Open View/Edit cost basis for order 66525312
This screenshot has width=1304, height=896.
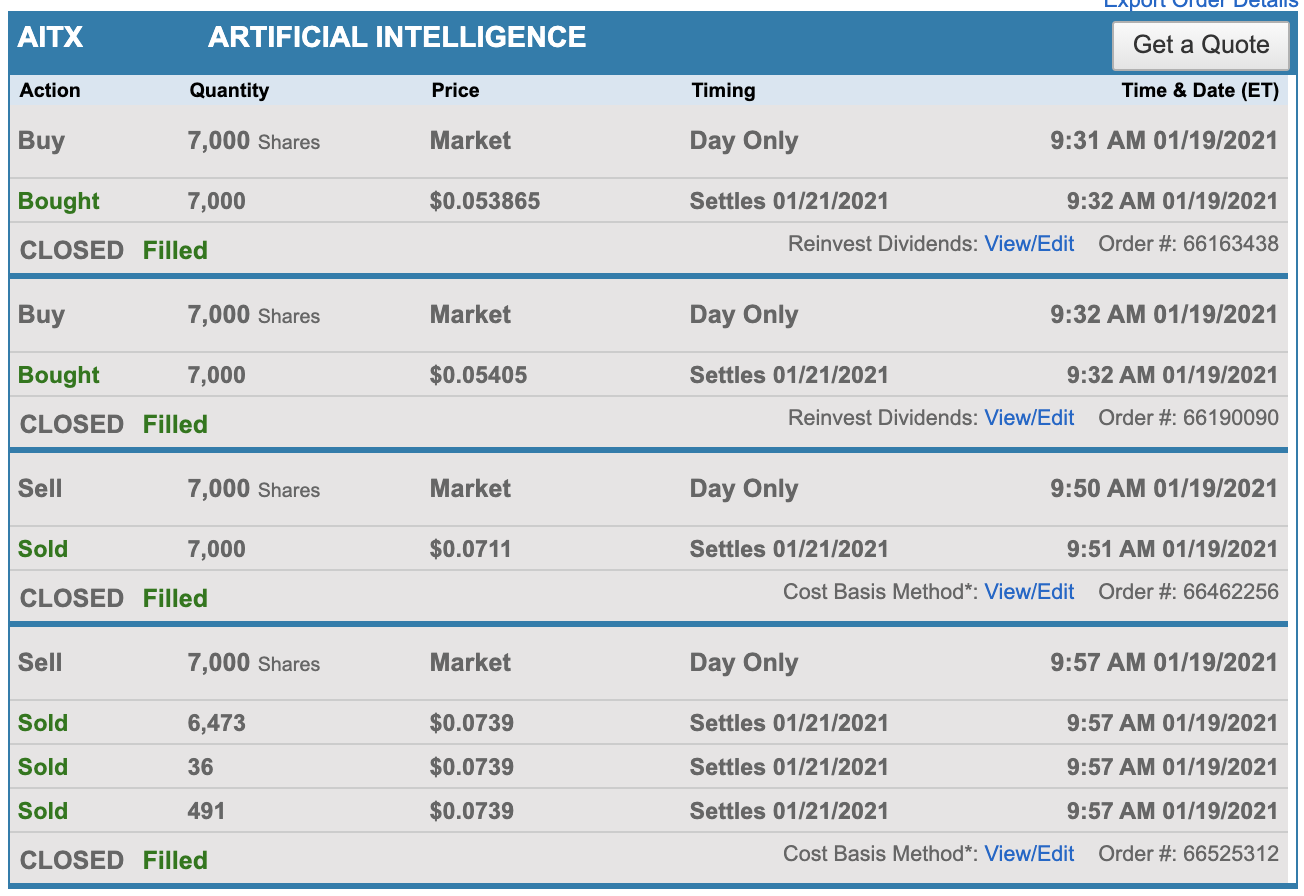[x=1029, y=854]
